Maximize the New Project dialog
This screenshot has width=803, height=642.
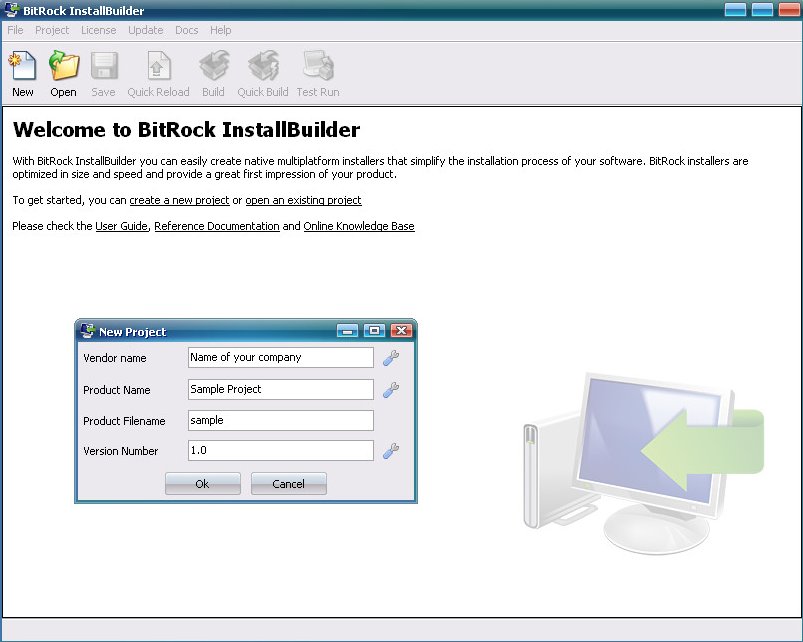(374, 331)
